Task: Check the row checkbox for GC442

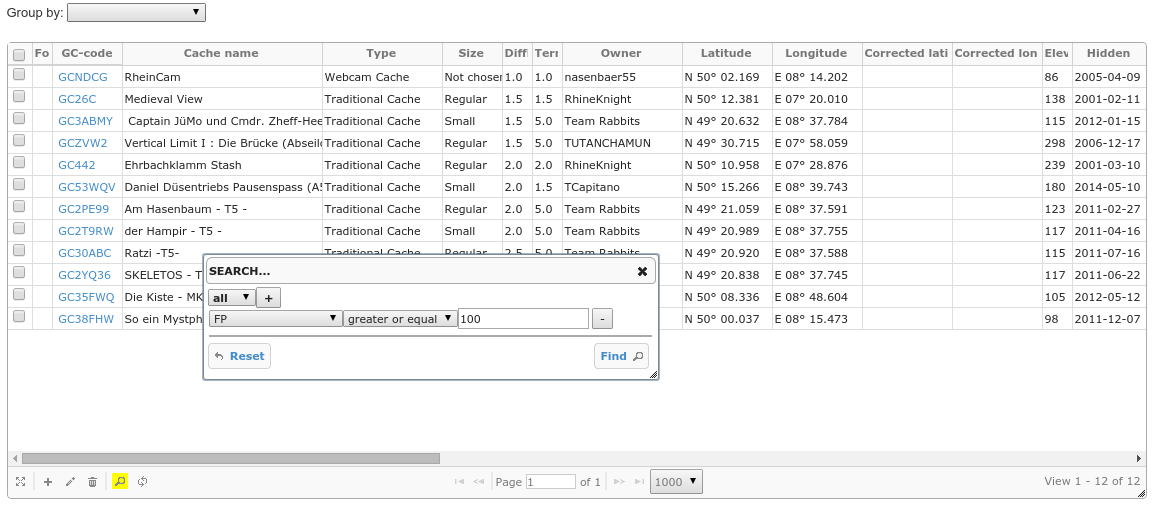Action: tap(19, 163)
